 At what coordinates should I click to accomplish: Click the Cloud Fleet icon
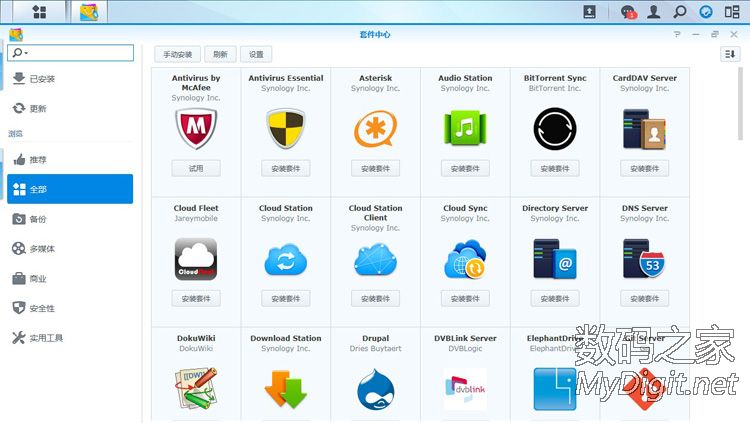point(196,259)
